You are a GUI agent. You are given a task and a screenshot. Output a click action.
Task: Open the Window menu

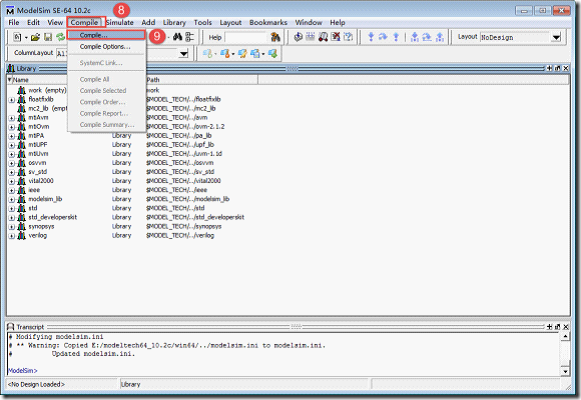pyautogui.click(x=308, y=23)
